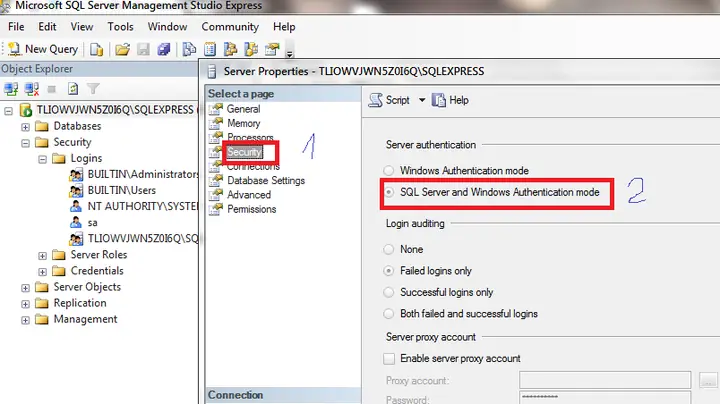Click the Save disk icon in toolbar
Viewport: 720px width, 404px height.
tap(143, 49)
